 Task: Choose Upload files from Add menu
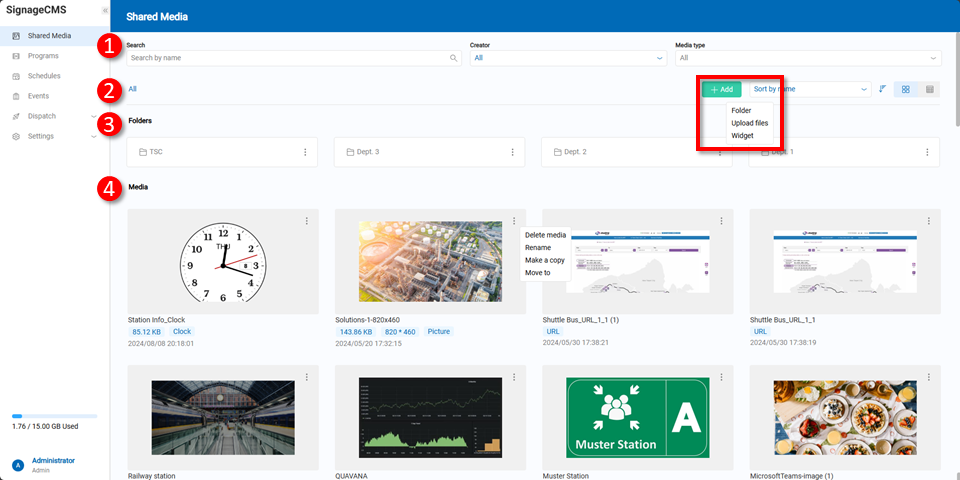point(749,123)
